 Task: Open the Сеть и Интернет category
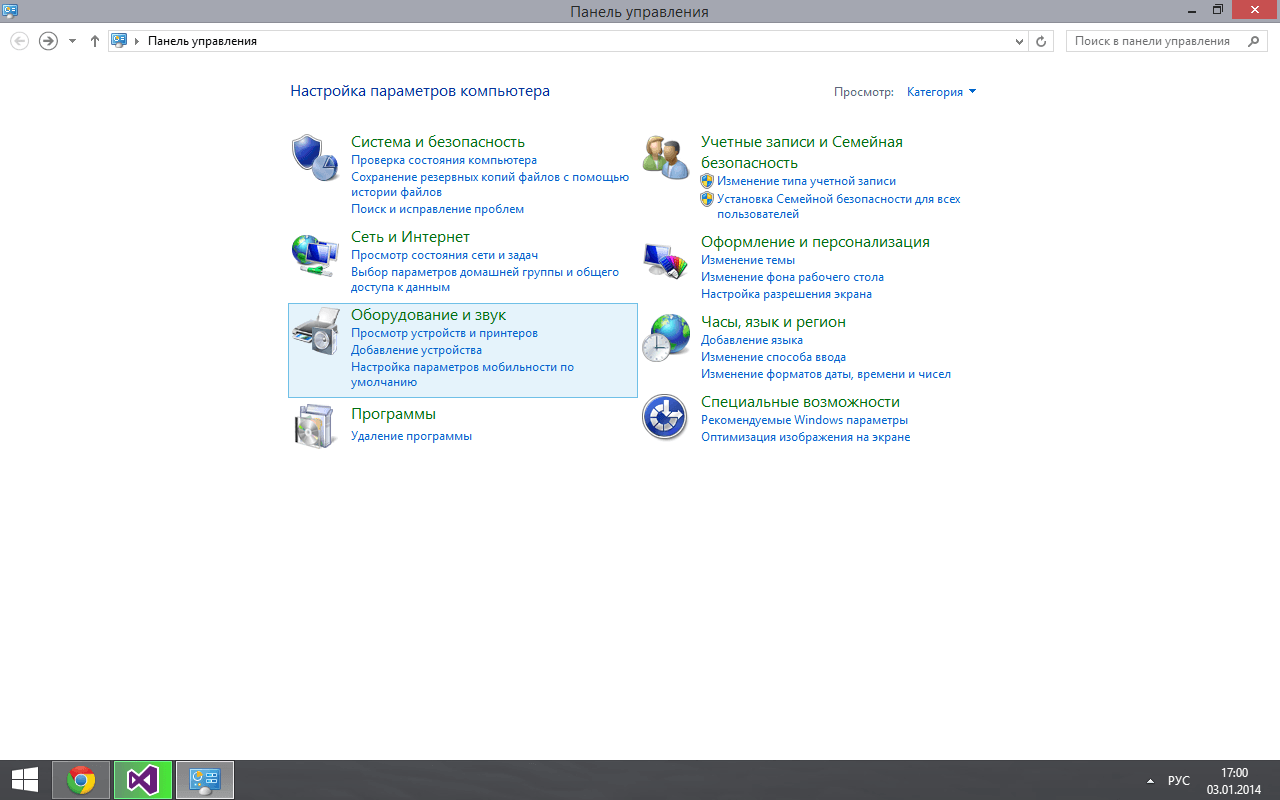[x=410, y=237]
